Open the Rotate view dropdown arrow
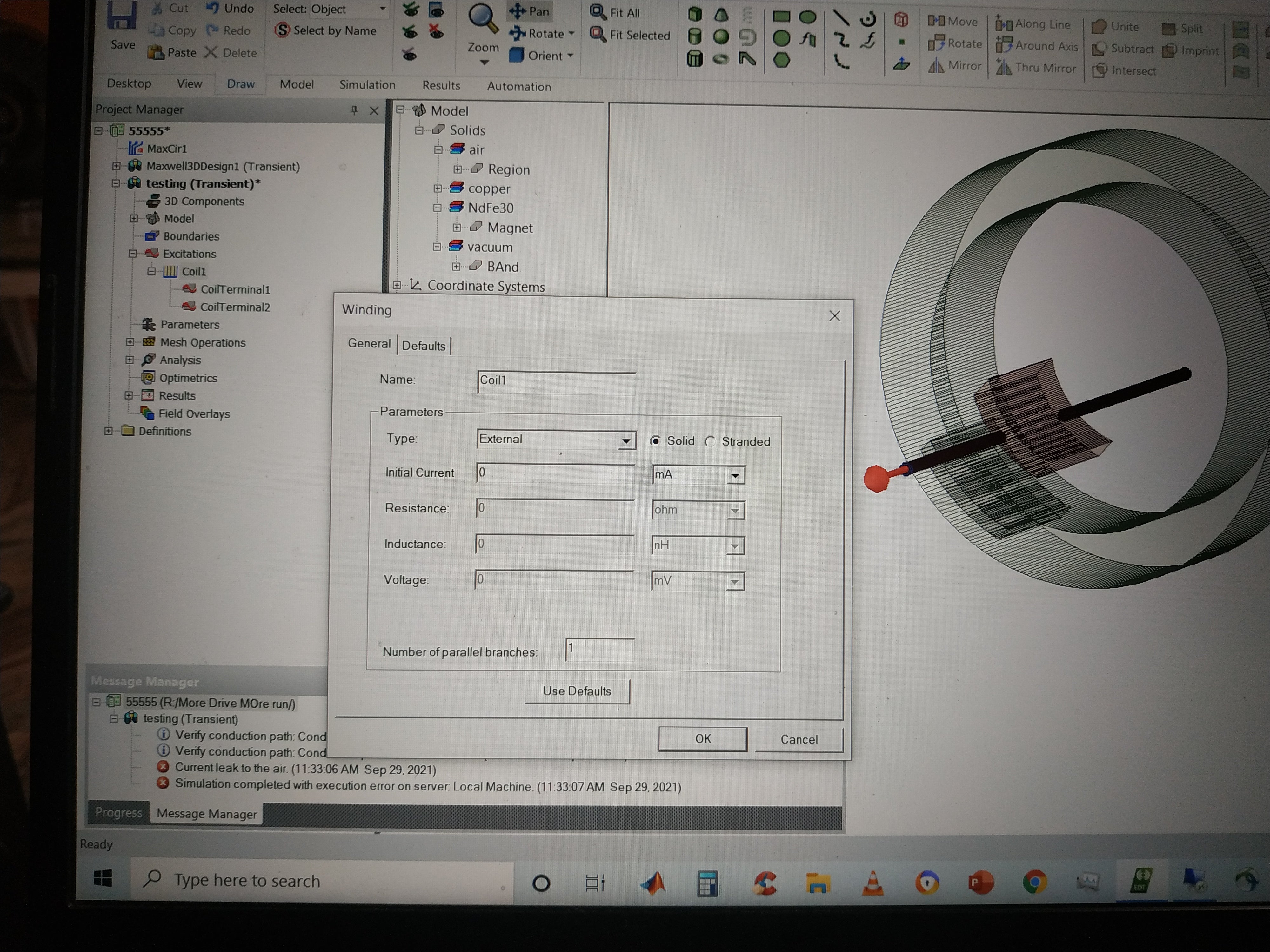The width and height of the screenshot is (1270, 952). tap(571, 33)
